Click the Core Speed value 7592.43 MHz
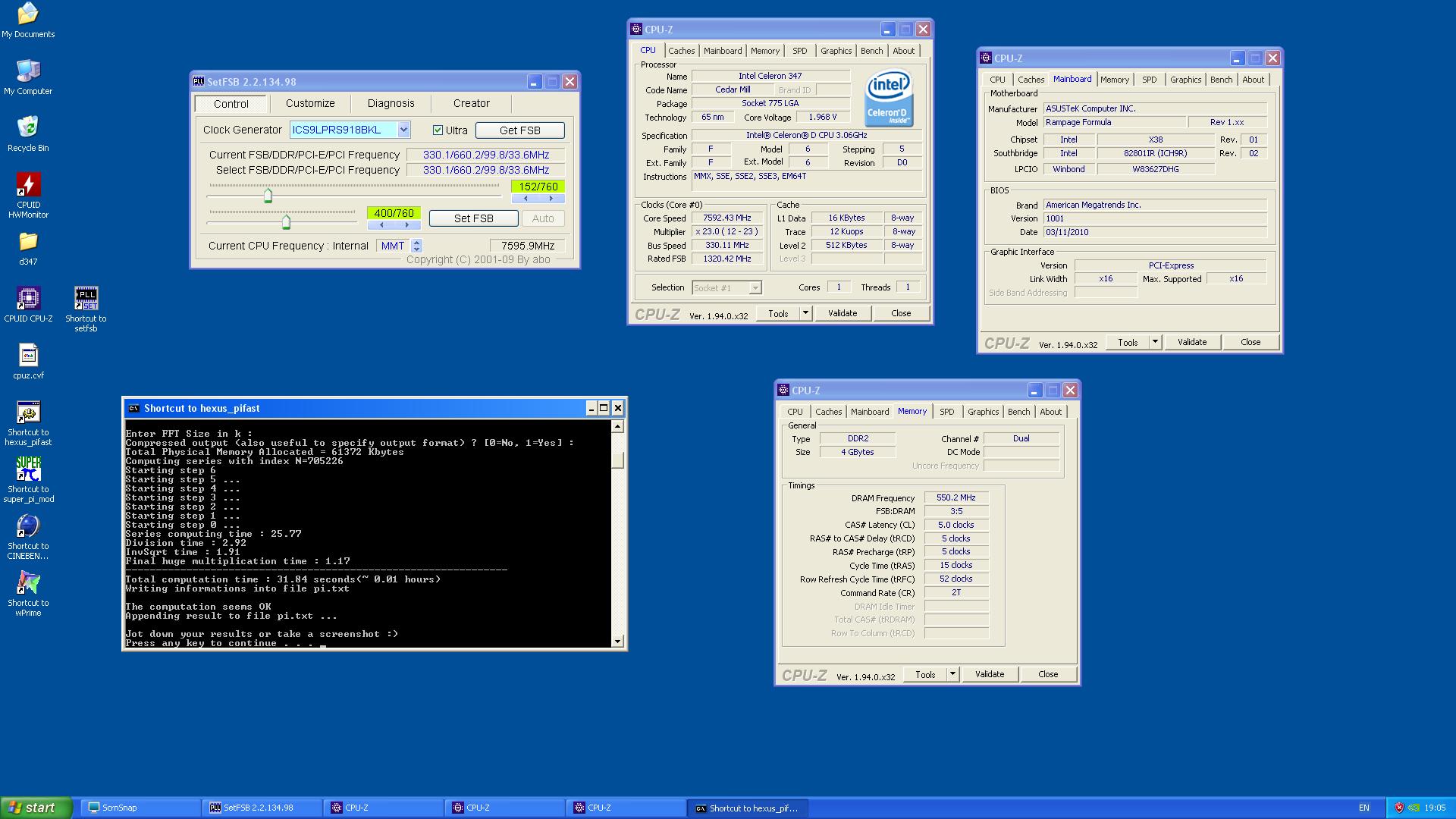Screen dimensions: 1456x819 pos(726,218)
